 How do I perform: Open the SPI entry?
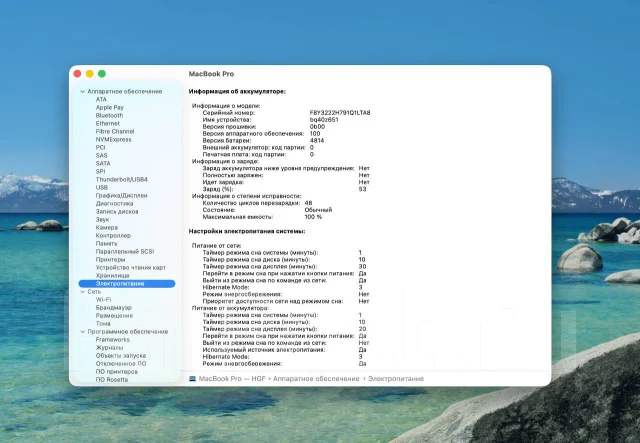(x=100, y=171)
